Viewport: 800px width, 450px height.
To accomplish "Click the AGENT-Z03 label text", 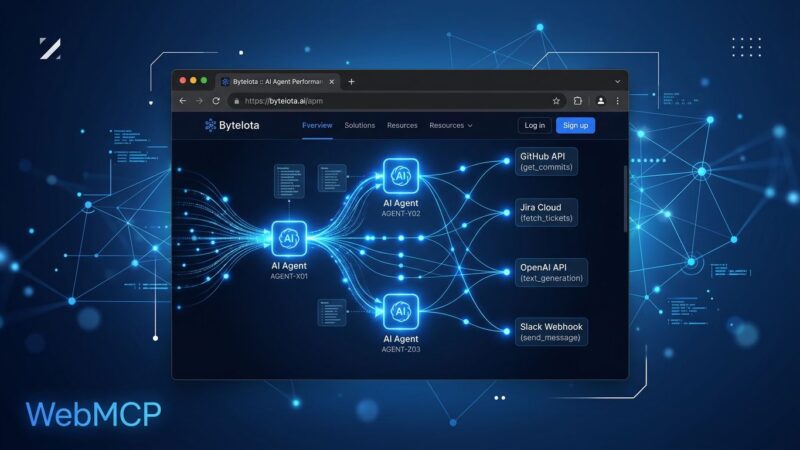I will (401, 349).
